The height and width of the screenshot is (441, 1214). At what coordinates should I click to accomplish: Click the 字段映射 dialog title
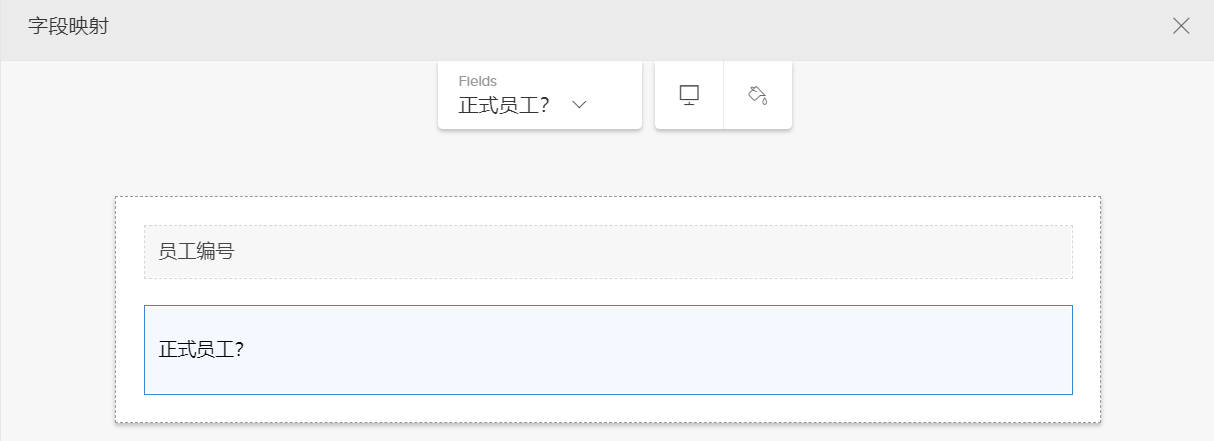coord(68,27)
